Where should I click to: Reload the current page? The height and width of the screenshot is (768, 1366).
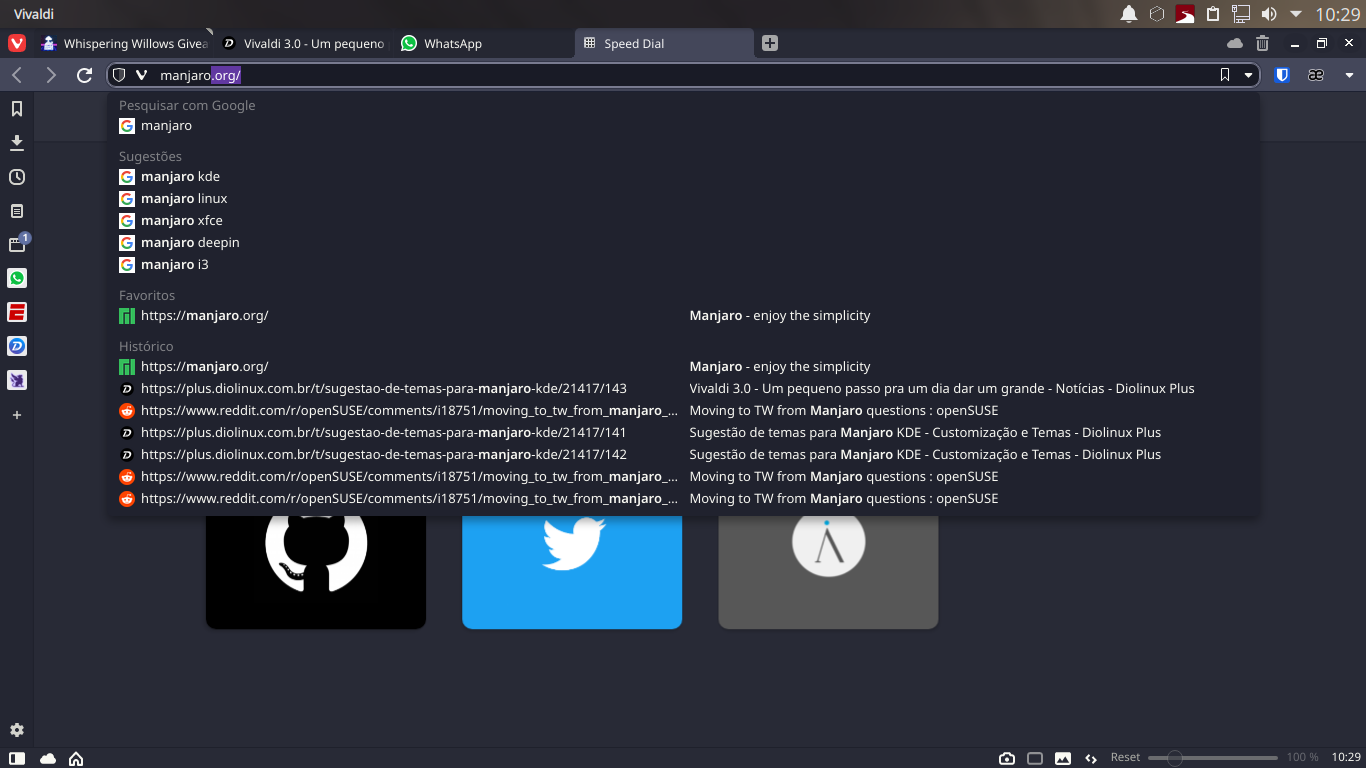(x=85, y=75)
